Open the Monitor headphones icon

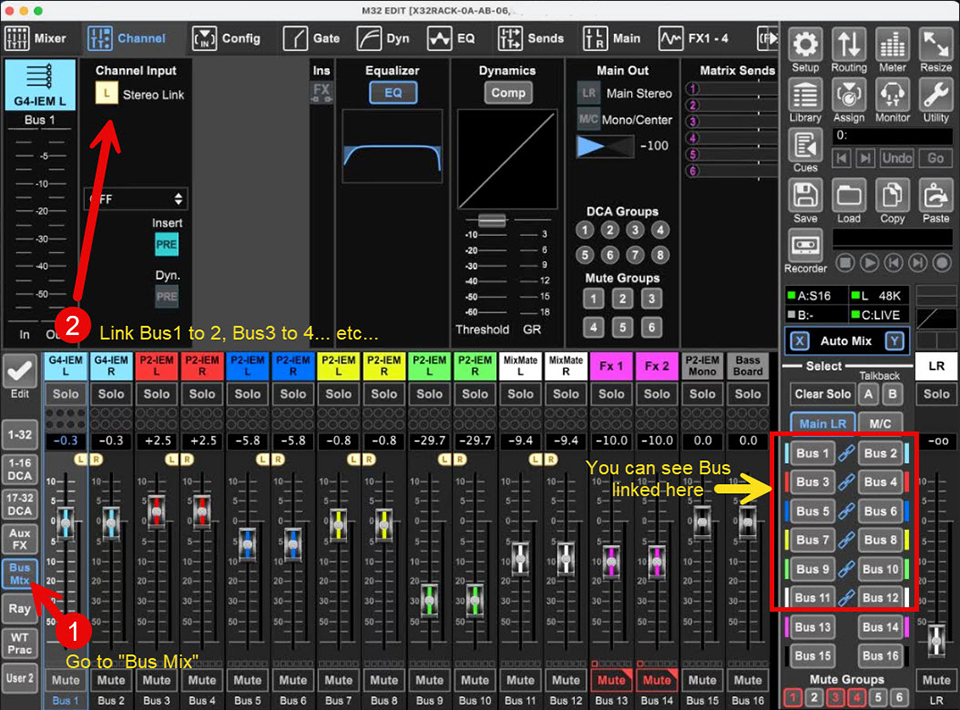click(892, 95)
